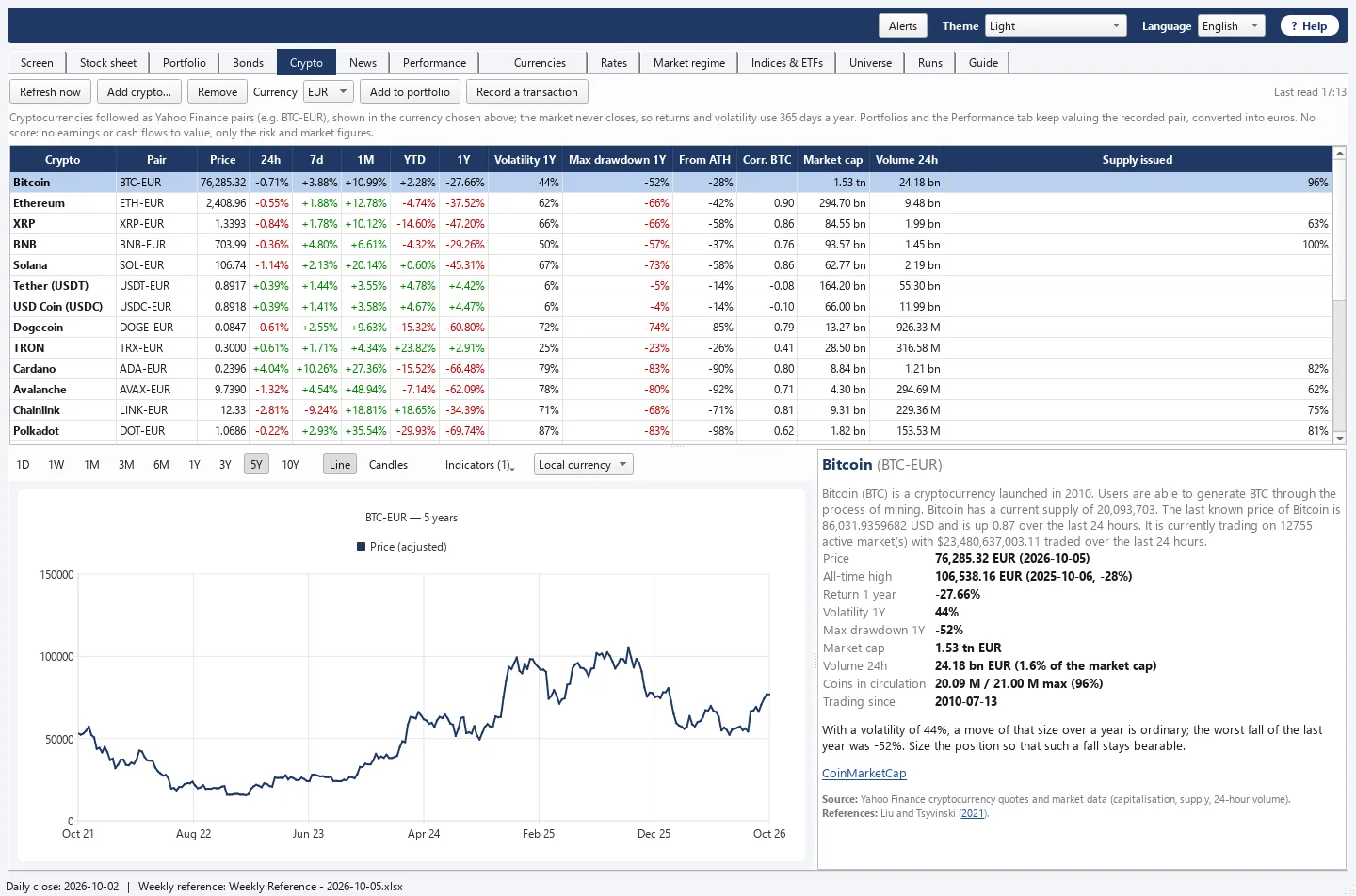
Task: Select the 10Y chart range
Action: 291,464
